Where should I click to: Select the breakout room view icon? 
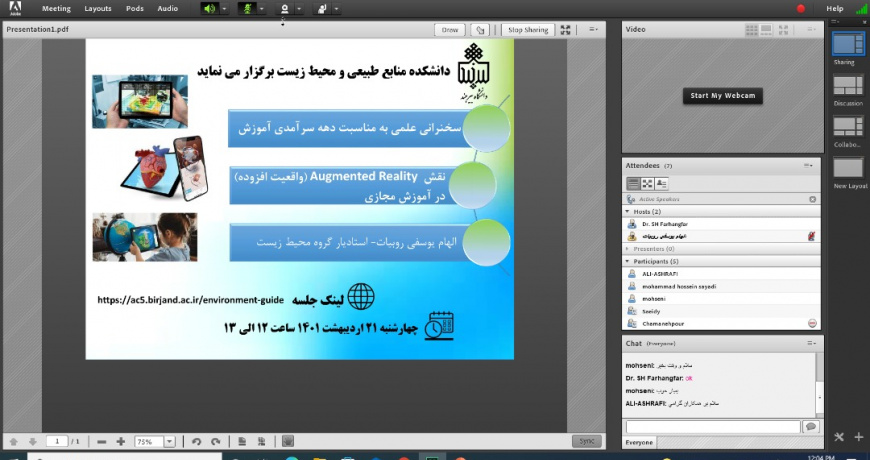pos(647,183)
